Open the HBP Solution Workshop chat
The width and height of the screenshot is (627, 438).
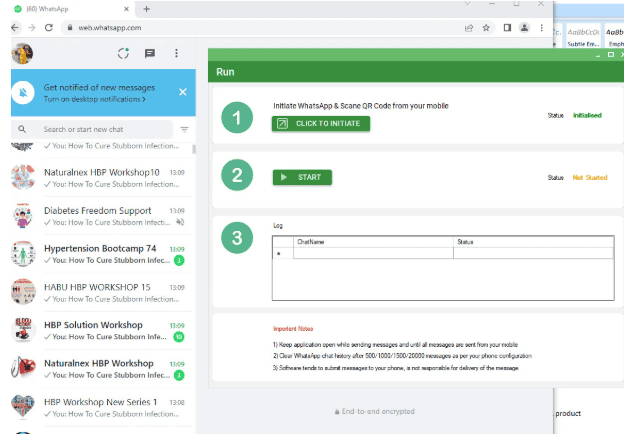[x=102, y=330]
